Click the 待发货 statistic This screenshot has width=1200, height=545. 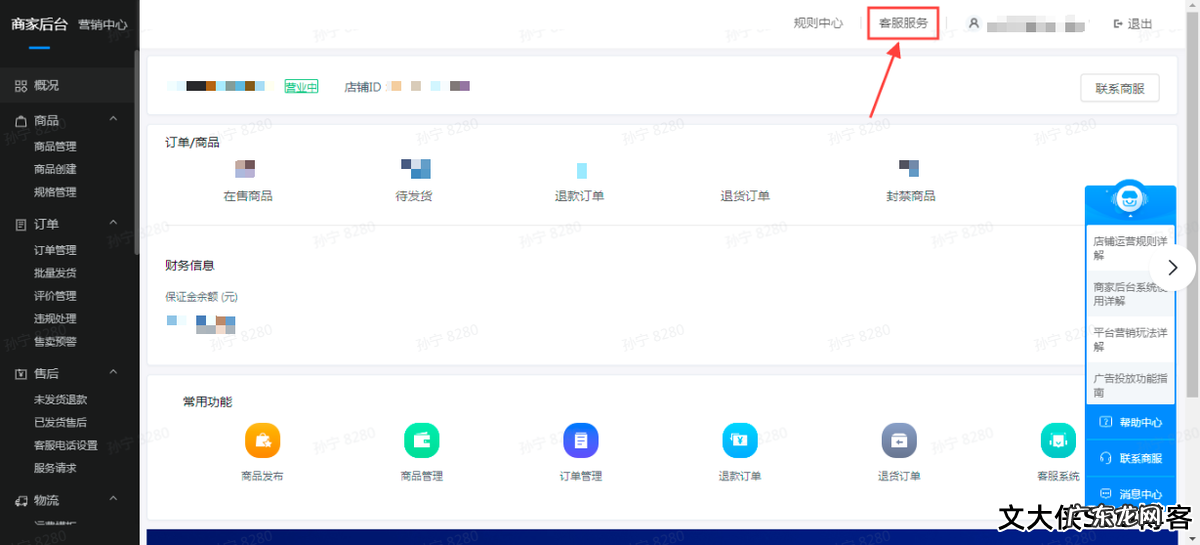(x=414, y=196)
